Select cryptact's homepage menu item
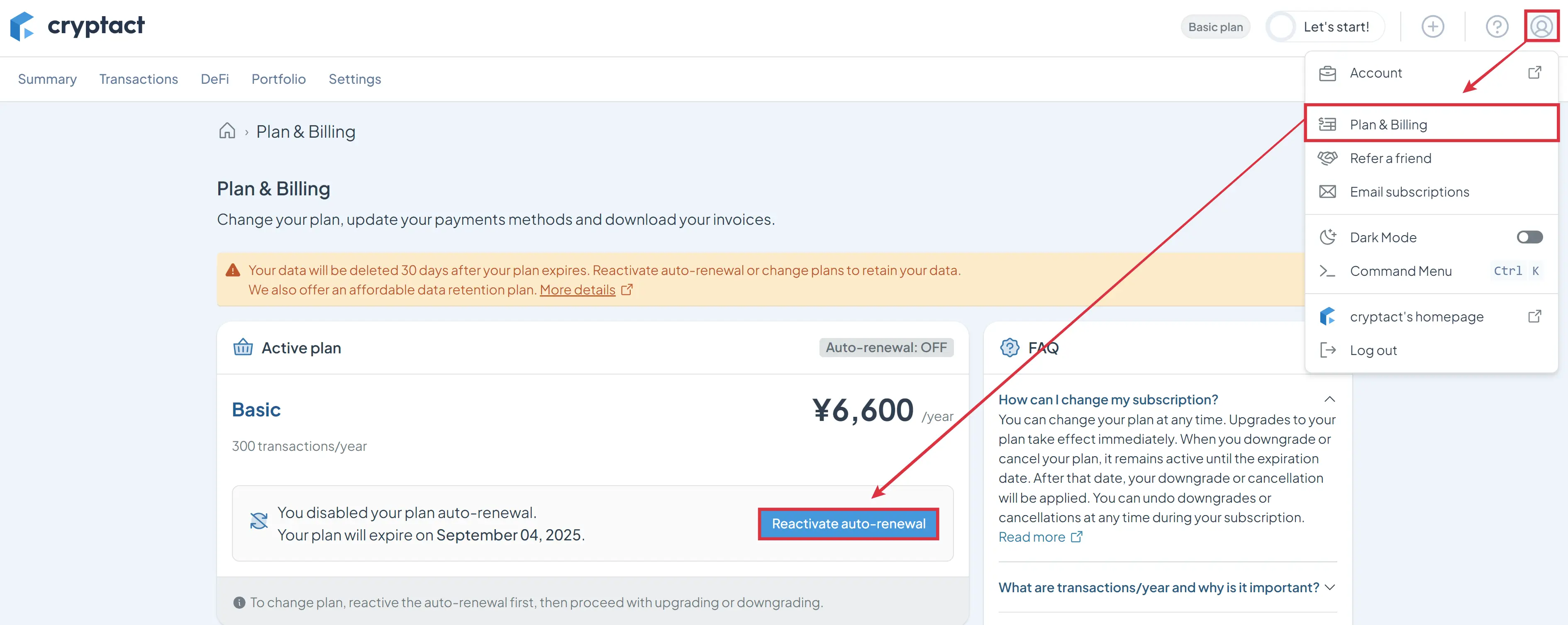 (1431, 316)
